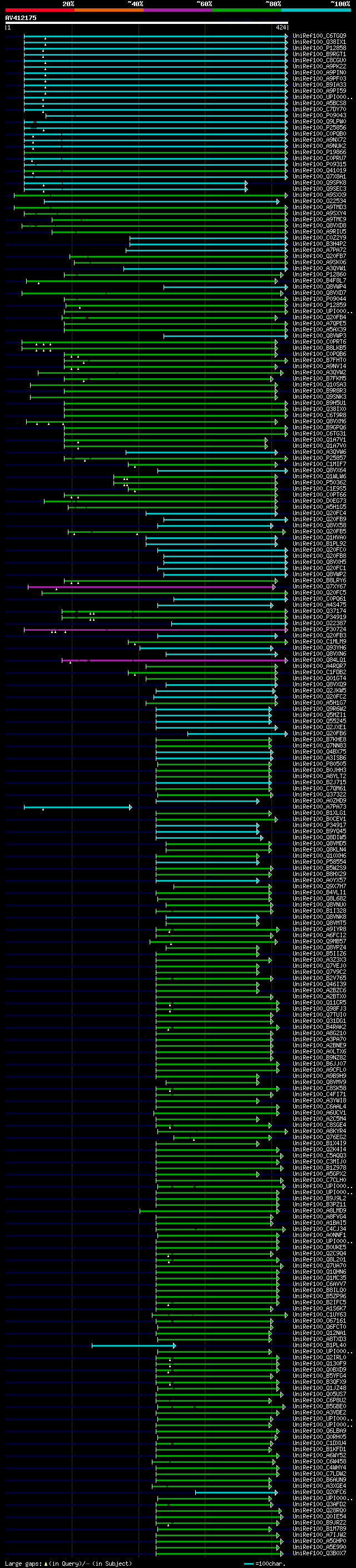Viewport: 356px width, 1568px height.
Task: Select hit label UniRef100_Q55245
Action: [x=319, y=721]
